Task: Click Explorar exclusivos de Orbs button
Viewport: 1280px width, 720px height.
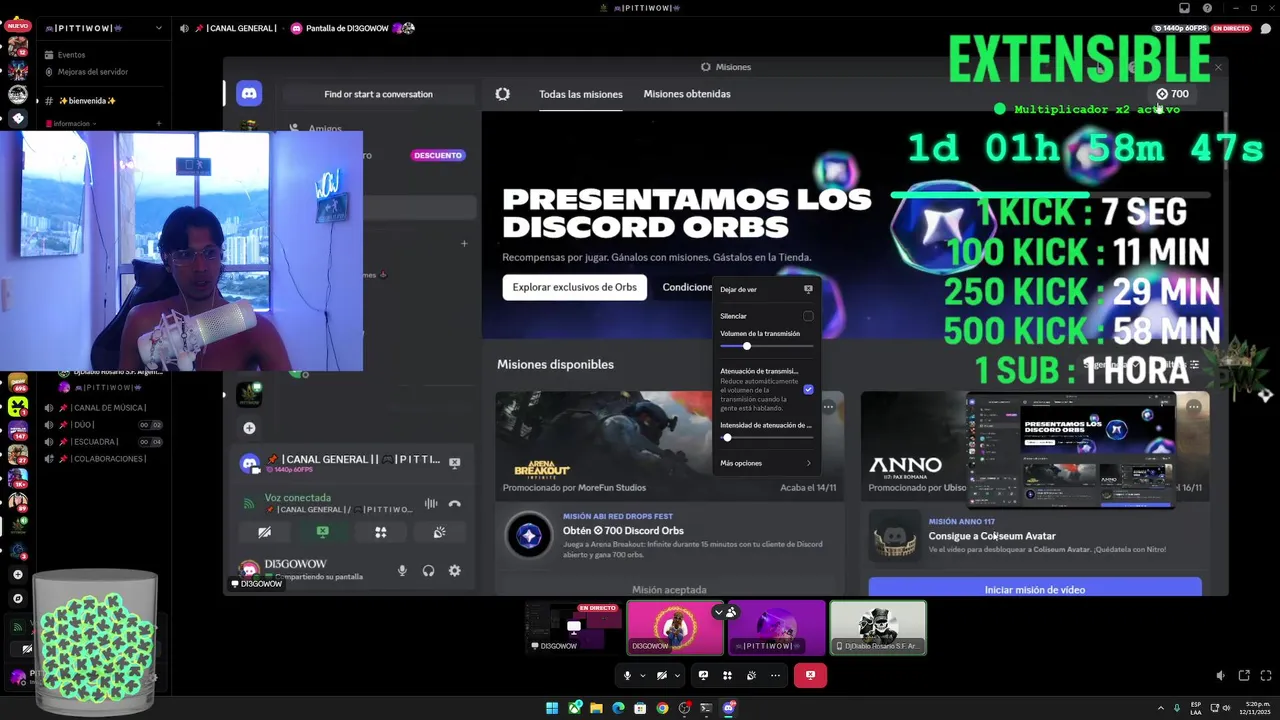Action: coord(574,287)
